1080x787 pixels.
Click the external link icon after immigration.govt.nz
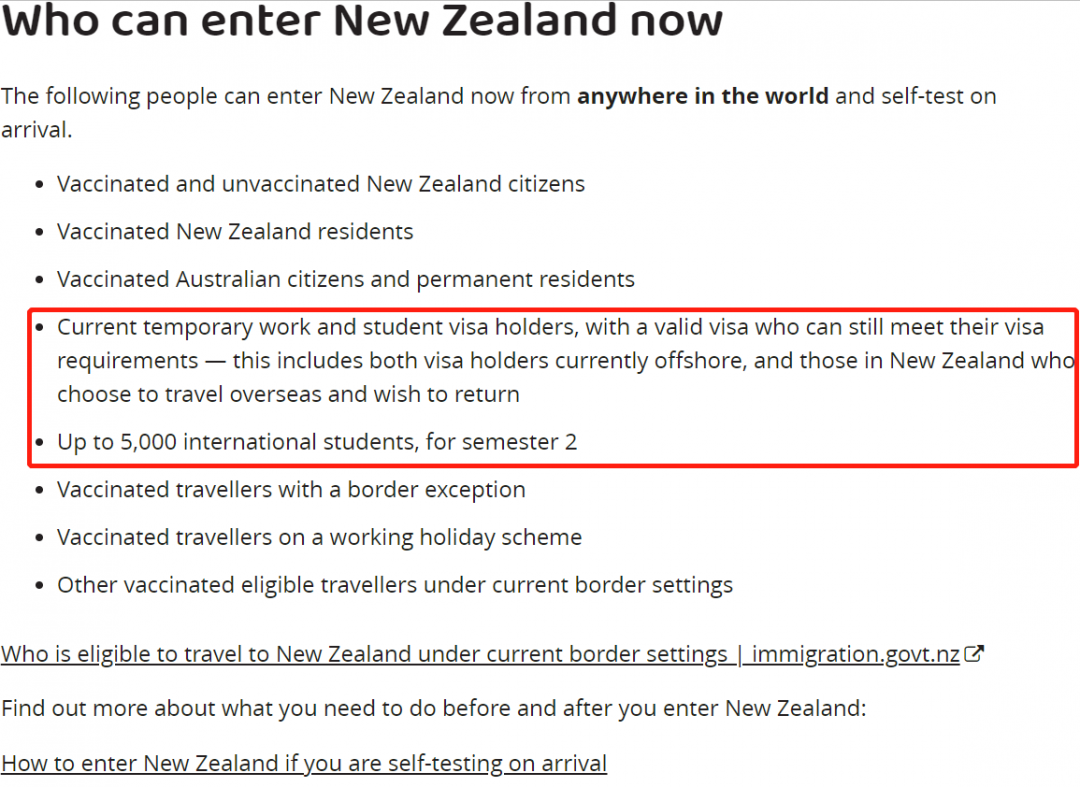[974, 653]
